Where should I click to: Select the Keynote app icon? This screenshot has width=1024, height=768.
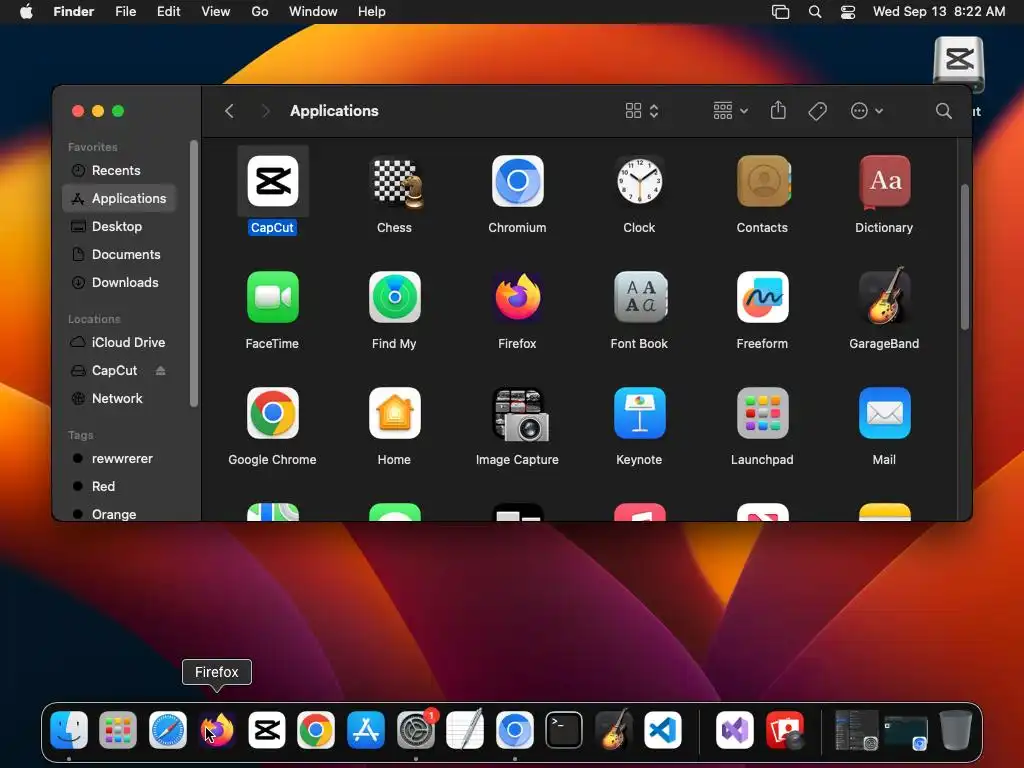click(639, 413)
